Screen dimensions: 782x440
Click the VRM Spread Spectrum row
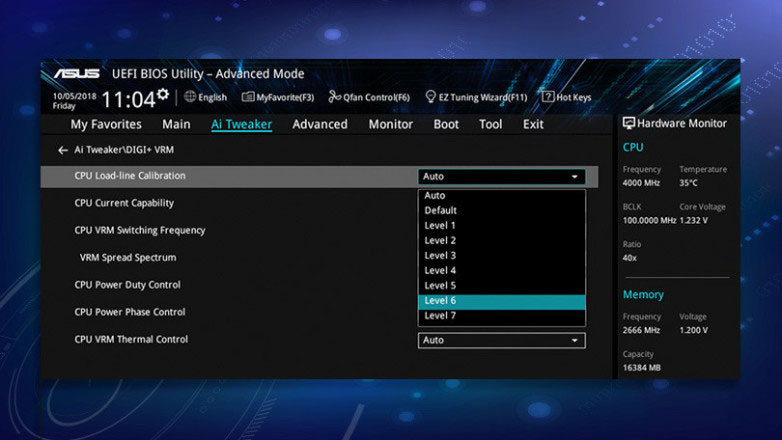pos(128,258)
